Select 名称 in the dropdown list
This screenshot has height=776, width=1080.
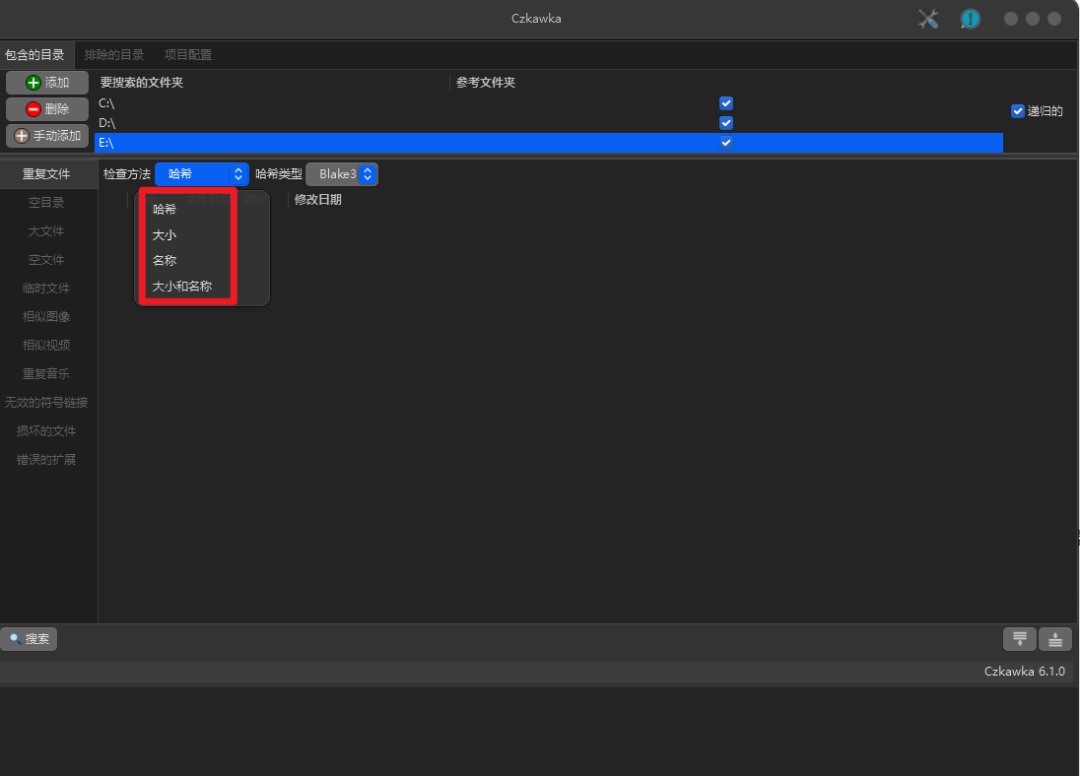[165, 260]
